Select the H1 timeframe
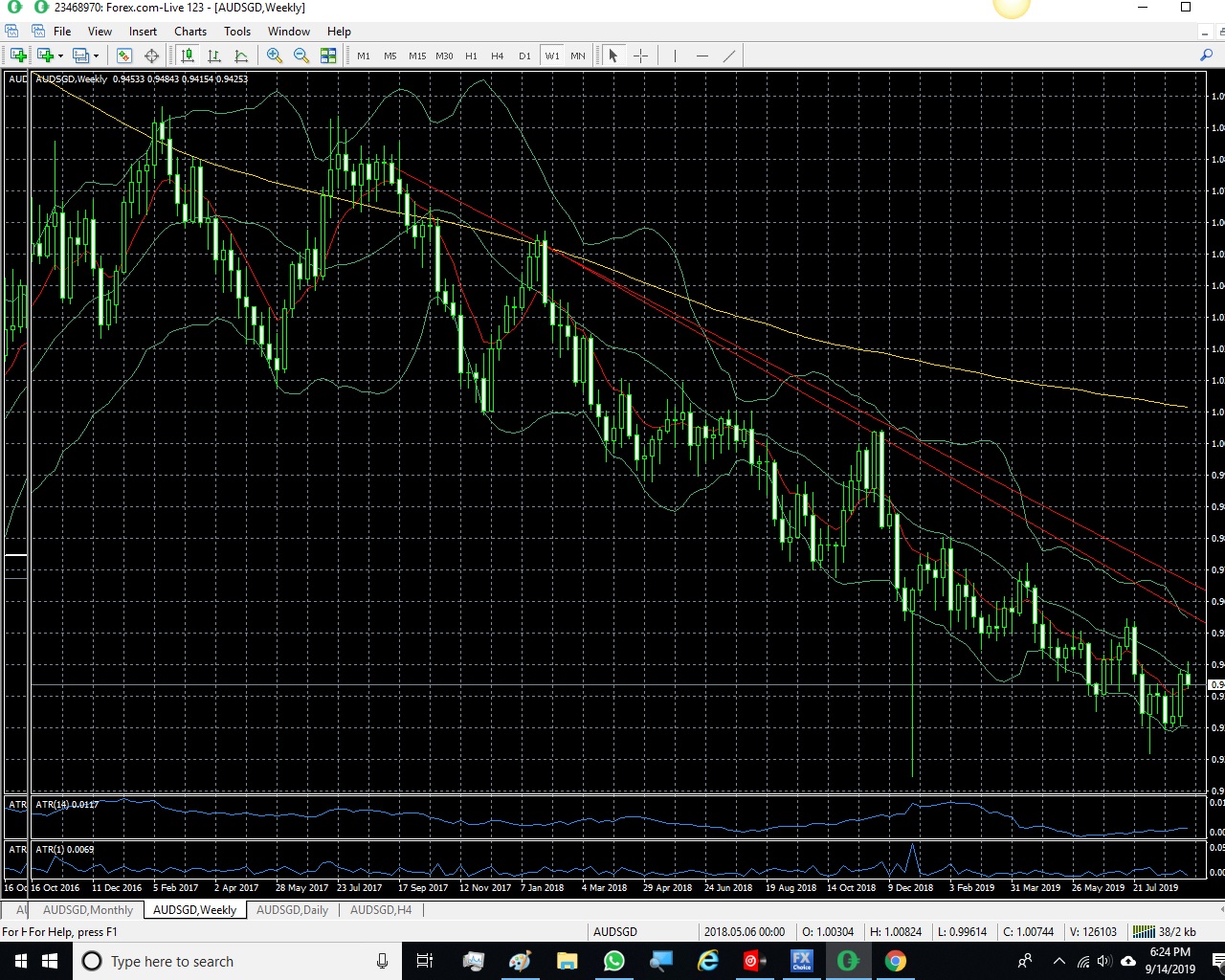1225x980 pixels. 471,56
